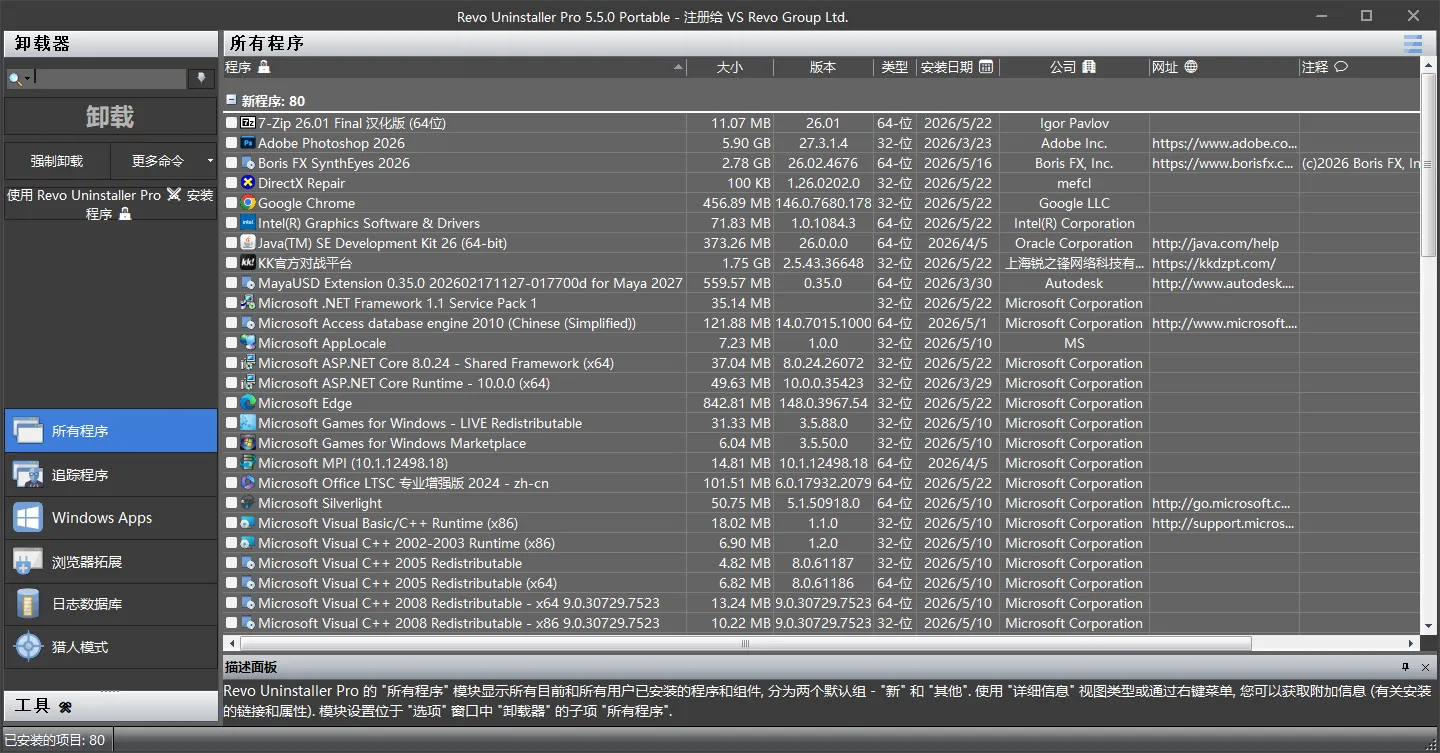
Task: Click the scroll left arrow
Action: [x=232, y=643]
